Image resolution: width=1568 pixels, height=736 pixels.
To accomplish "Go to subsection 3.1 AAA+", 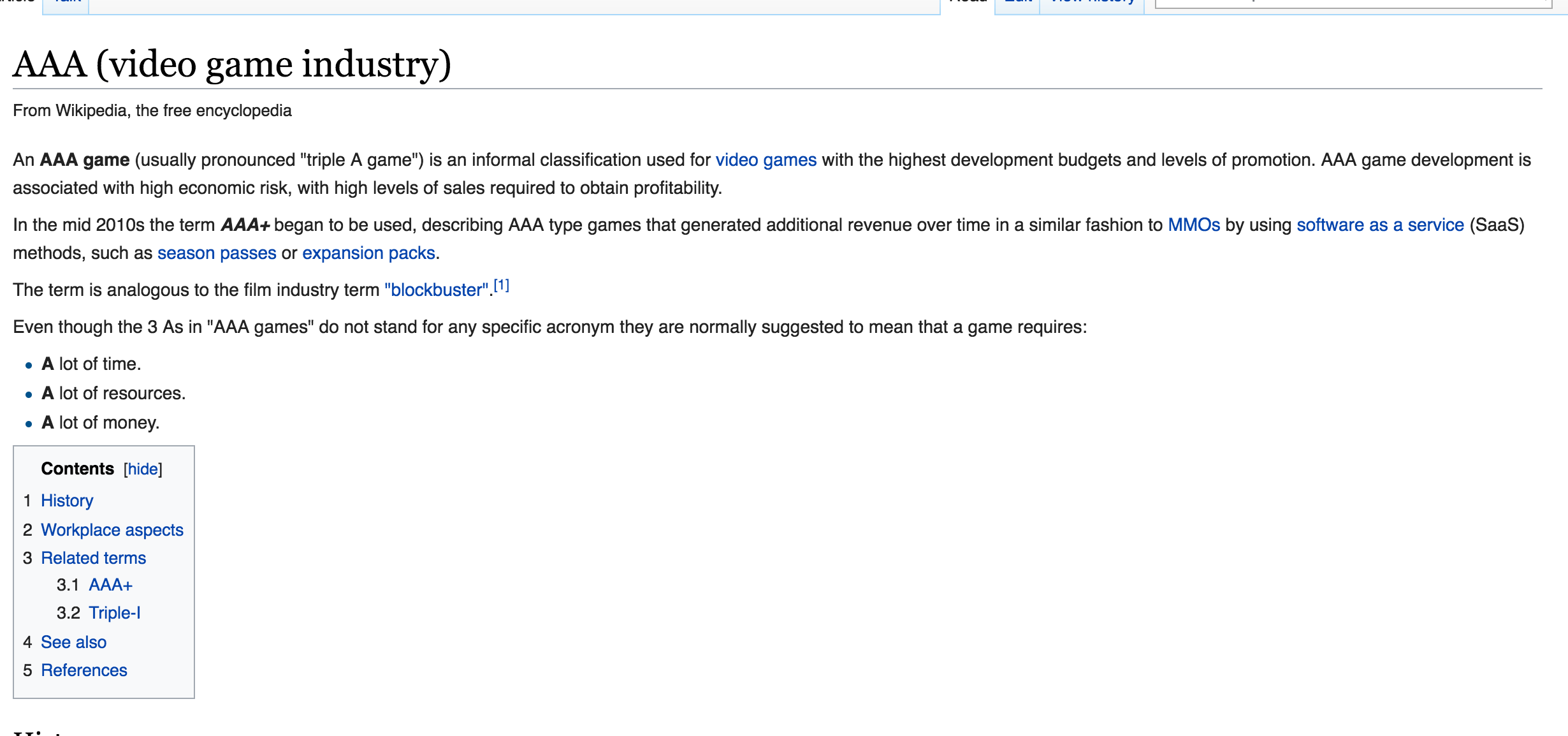I will click(110, 585).
